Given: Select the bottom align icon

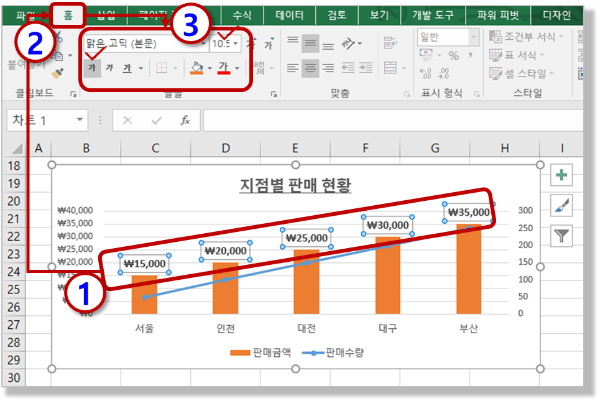Looking at the screenshot, I should point(328,46).
